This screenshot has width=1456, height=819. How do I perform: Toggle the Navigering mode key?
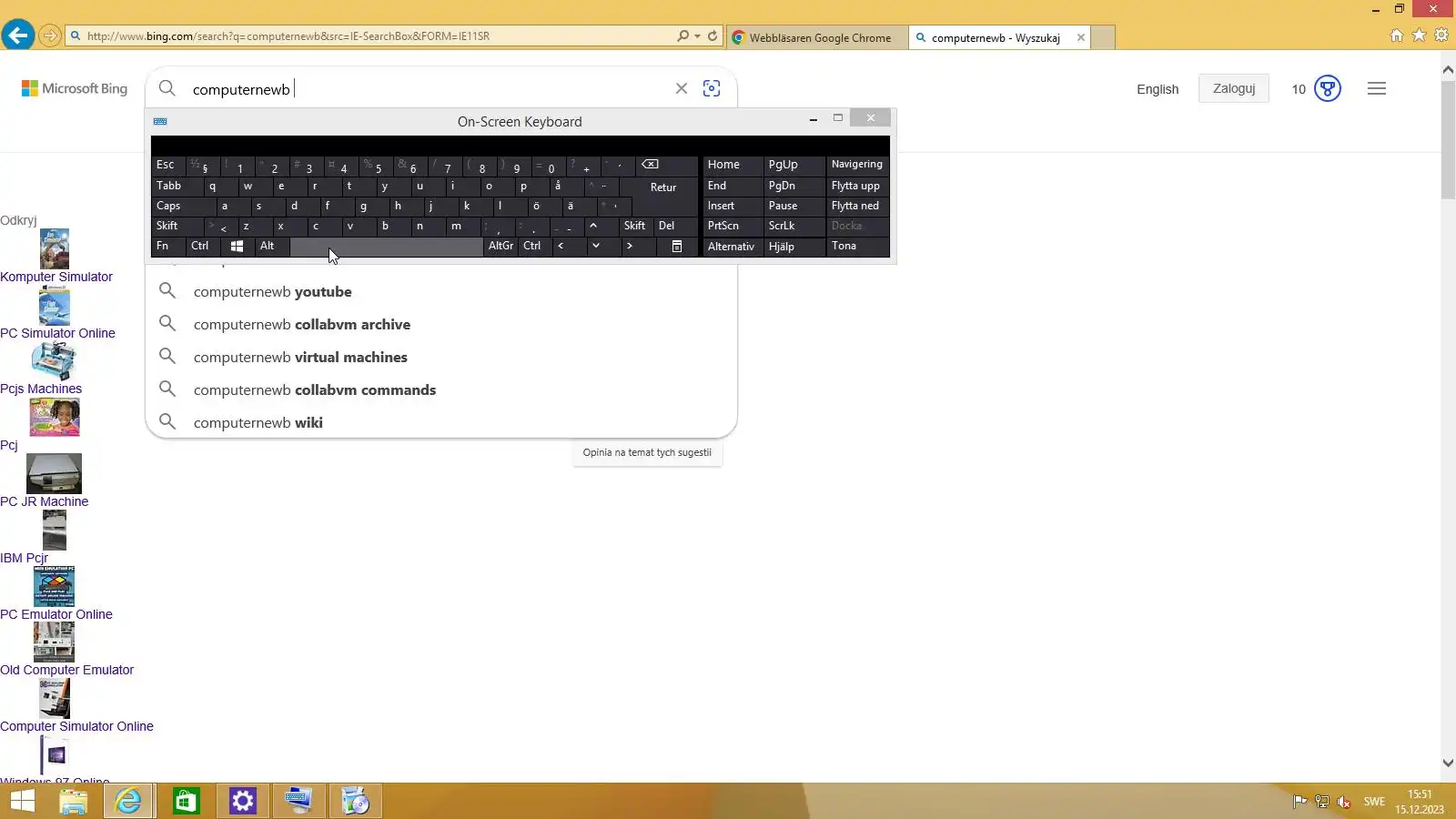(x=857, y=165)
